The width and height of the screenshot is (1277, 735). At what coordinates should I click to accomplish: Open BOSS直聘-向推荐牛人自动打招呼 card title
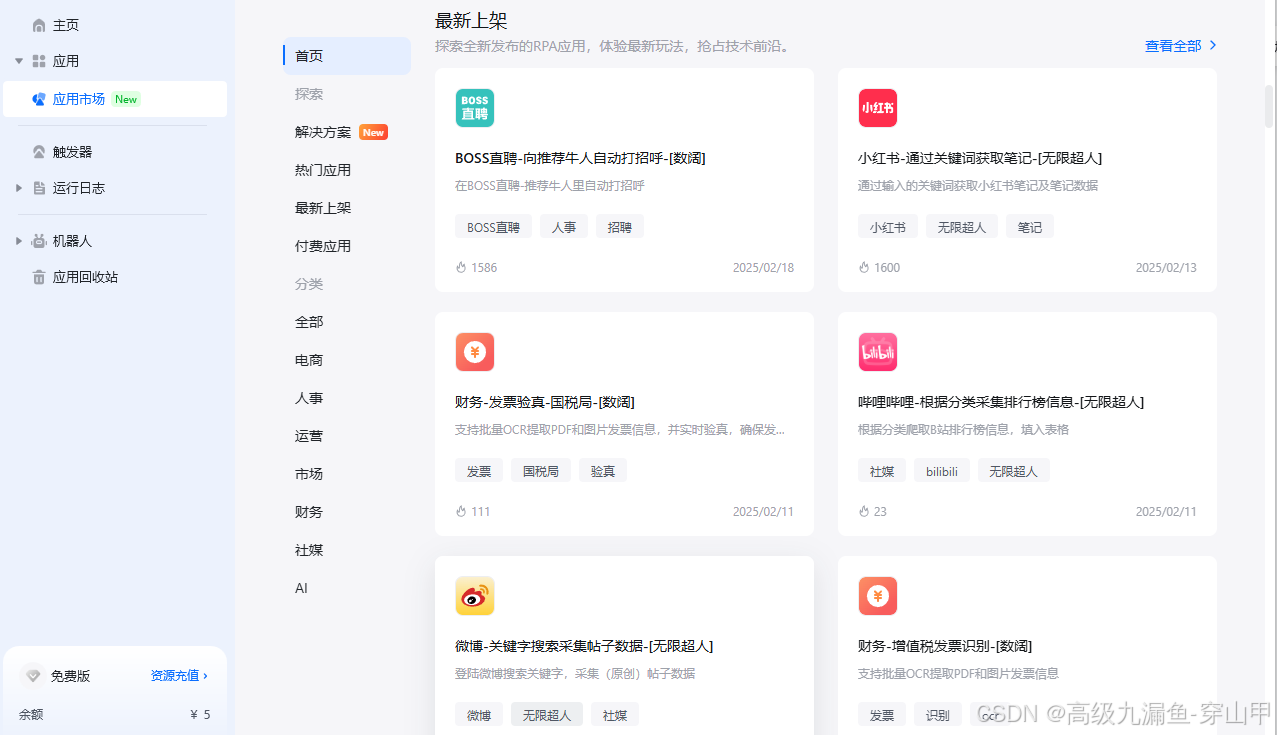point(580,158)
